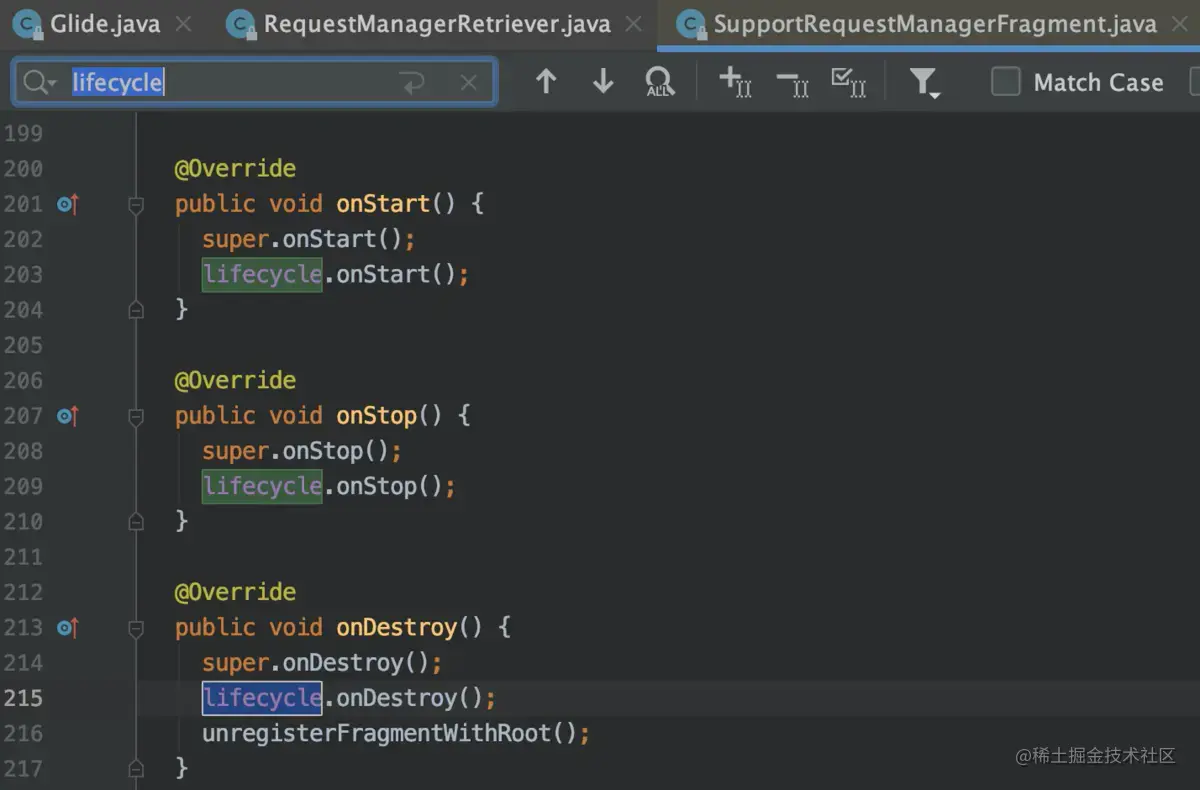Collapse the onStop method fold
This screenshot has width=1200, height=790.
136,417
